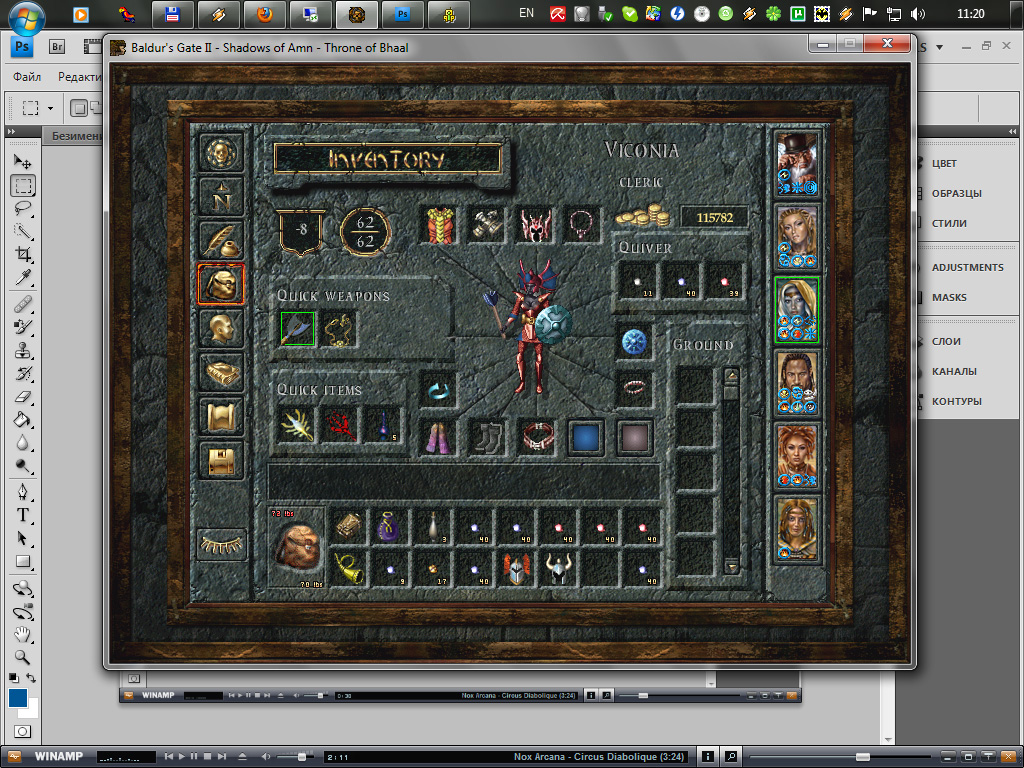The width and height of the screenshot is (1024, 768).
Task: Pick up the purple gem bag
Action: pyautogui.click(x=389, y=526)
